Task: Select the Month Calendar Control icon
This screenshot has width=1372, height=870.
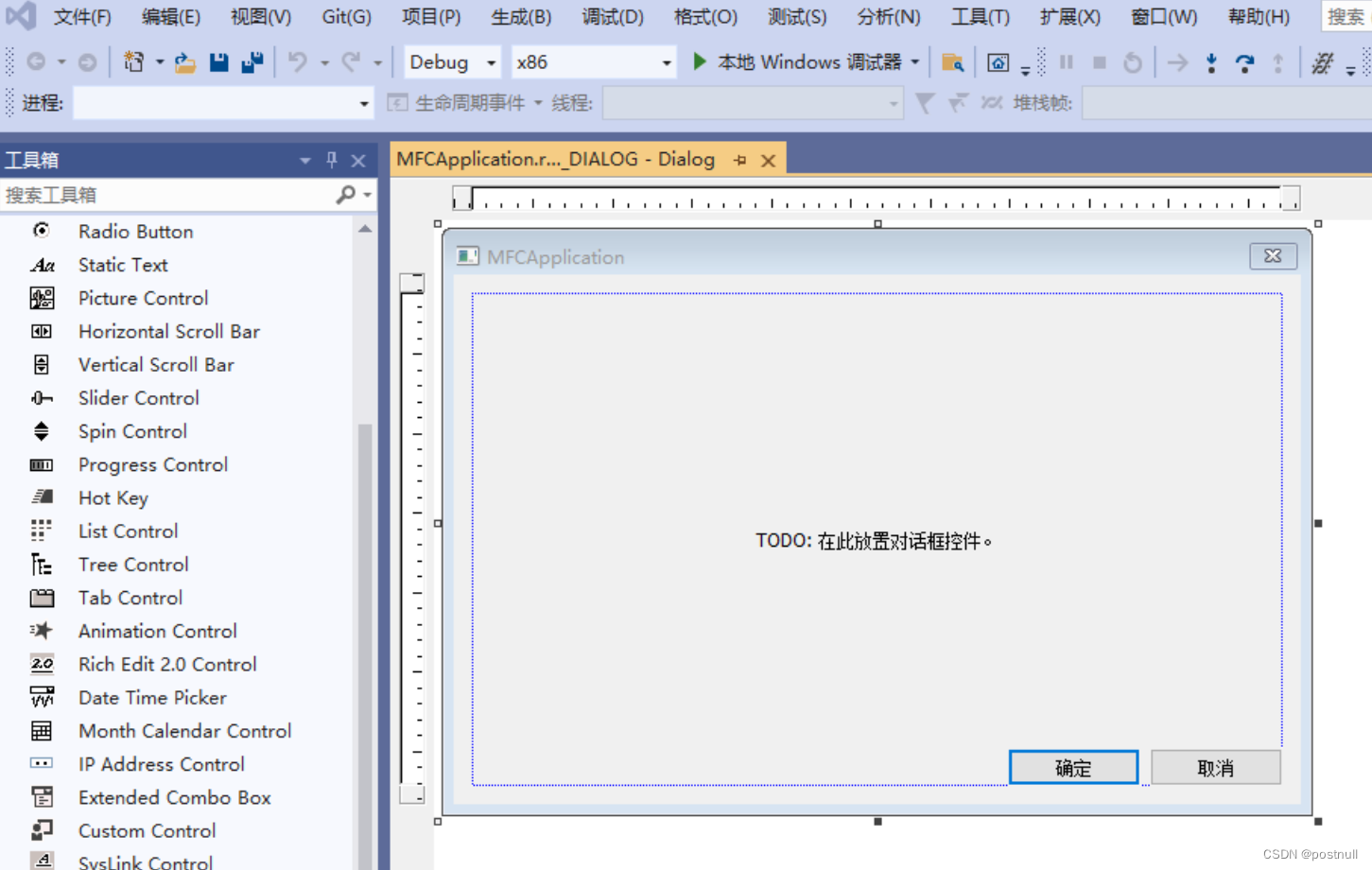Action: (x=42, y=730)
